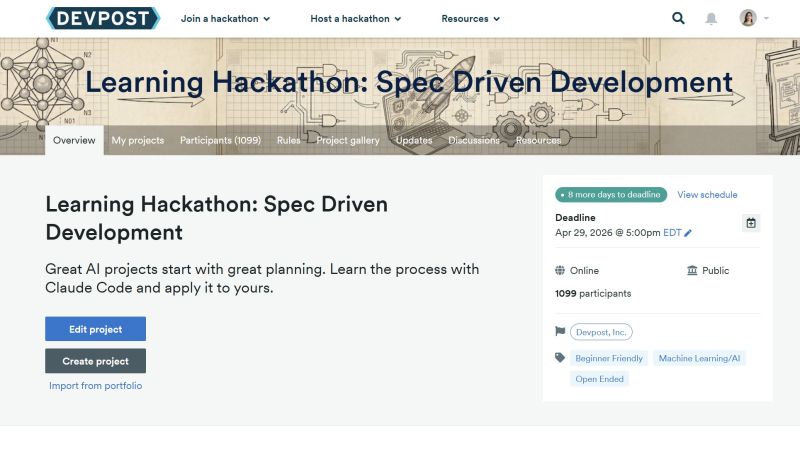Click the Online location label
This screenshot has height=454, width=800.
(584, 271)
